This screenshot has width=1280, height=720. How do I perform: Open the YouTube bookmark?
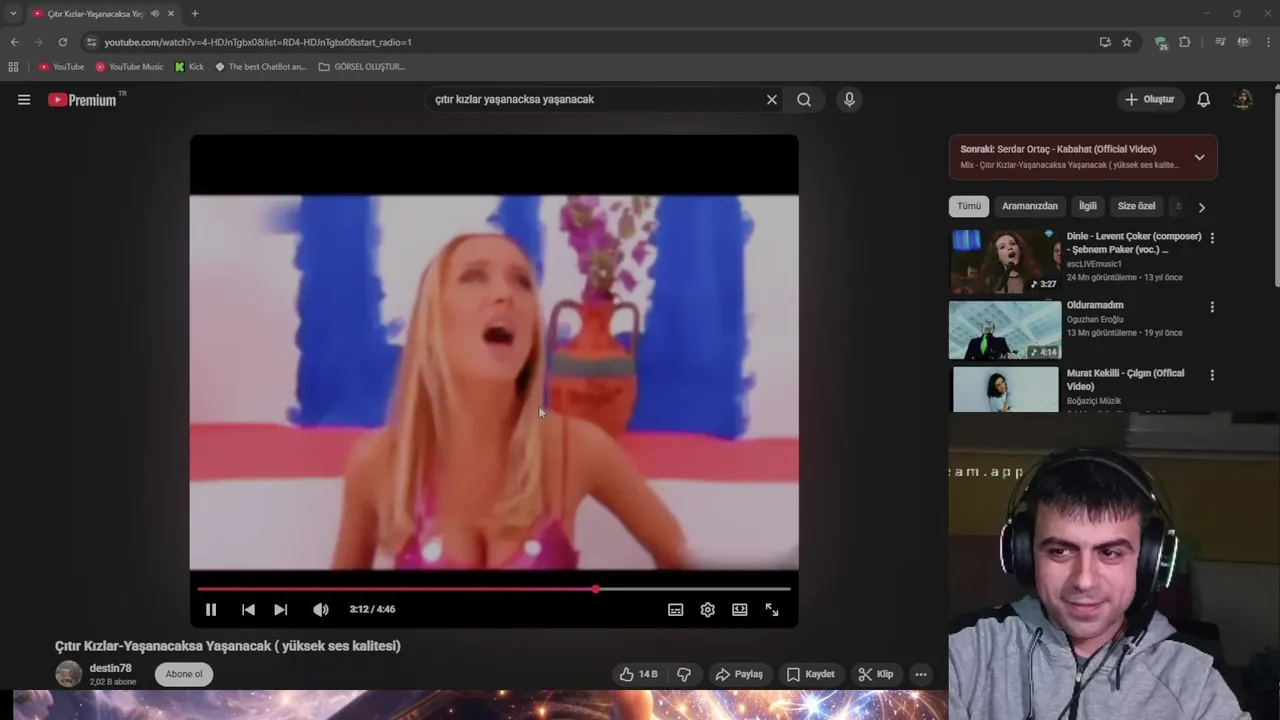(62, 67)
